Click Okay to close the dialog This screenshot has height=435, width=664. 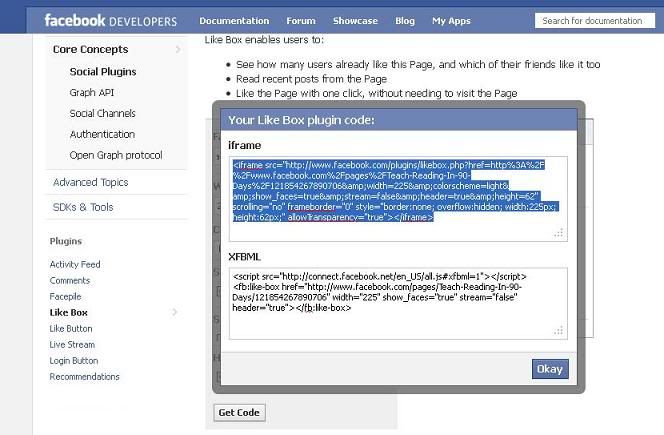[x=550, y=369]
